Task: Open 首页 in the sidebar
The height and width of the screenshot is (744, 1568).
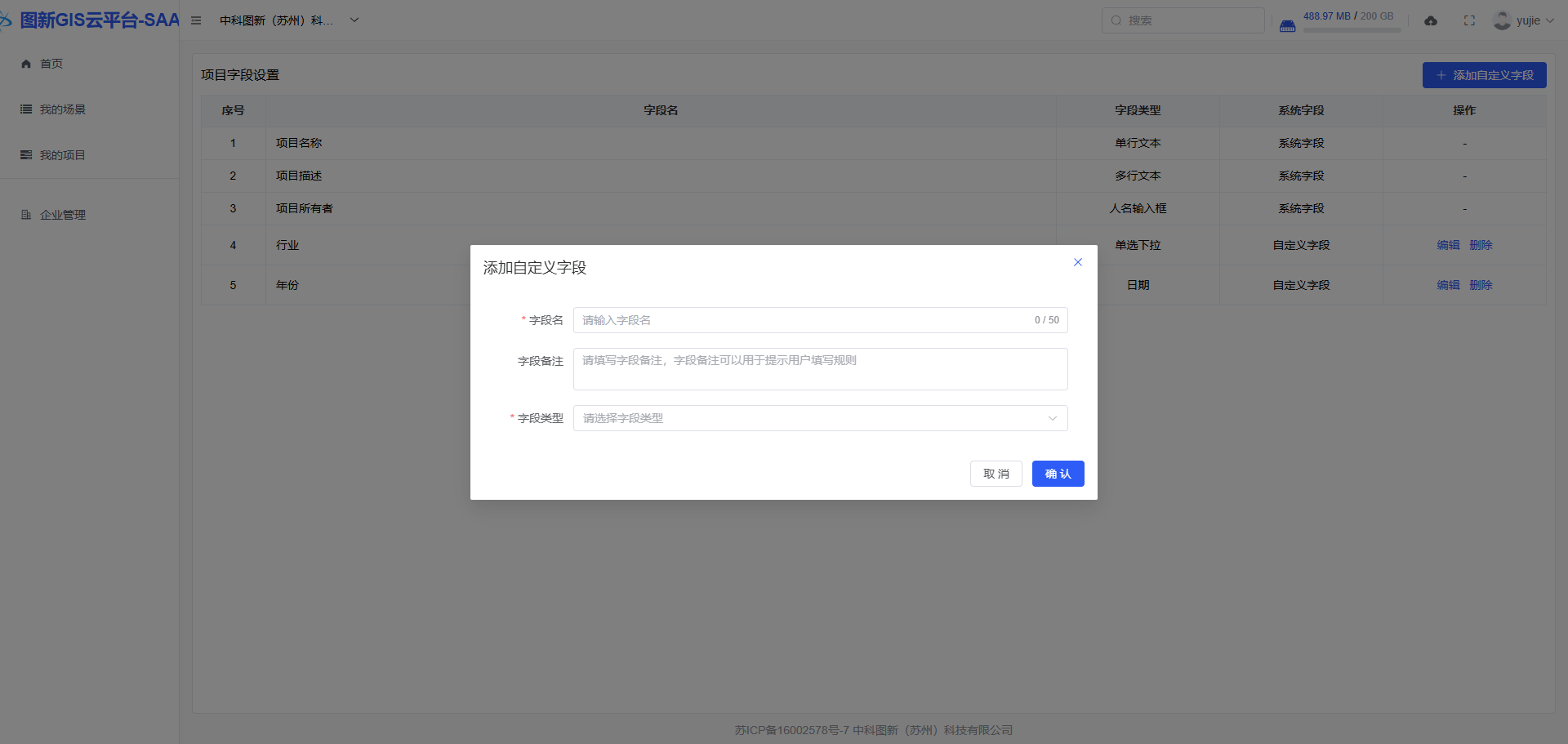Action: tap(51, 64)
